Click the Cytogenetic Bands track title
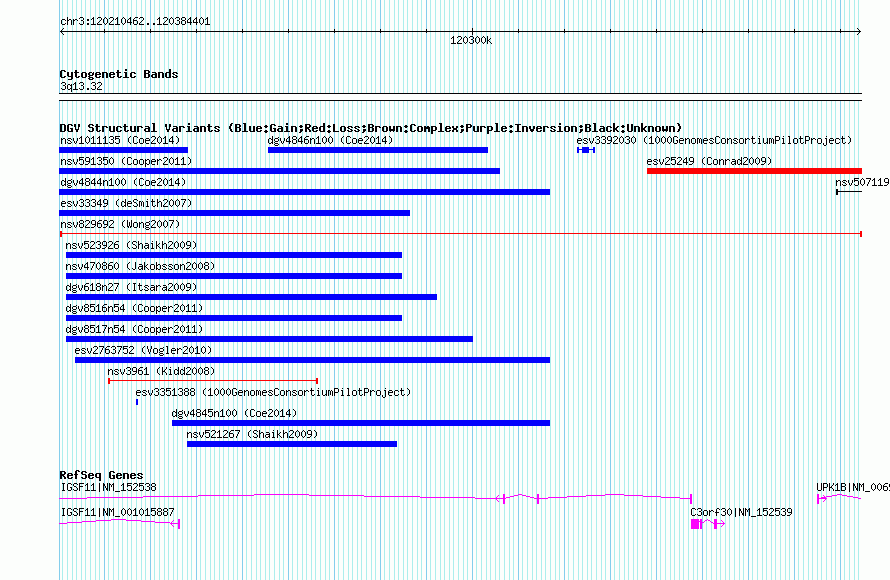This screenshot has height=580, width=890. [x=119, y=74]
